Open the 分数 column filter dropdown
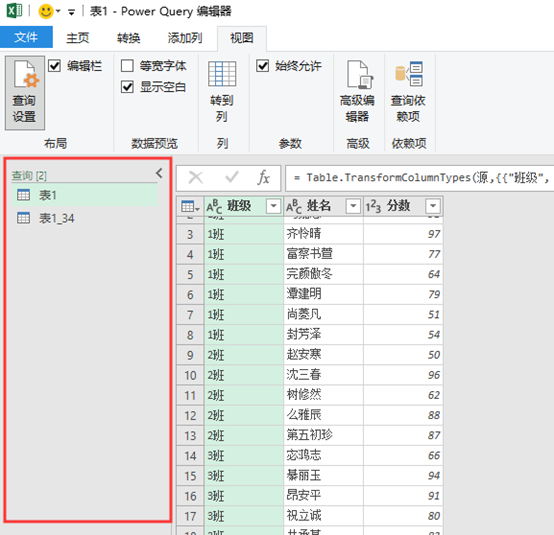Screen dimensions: 554x535 433,206
